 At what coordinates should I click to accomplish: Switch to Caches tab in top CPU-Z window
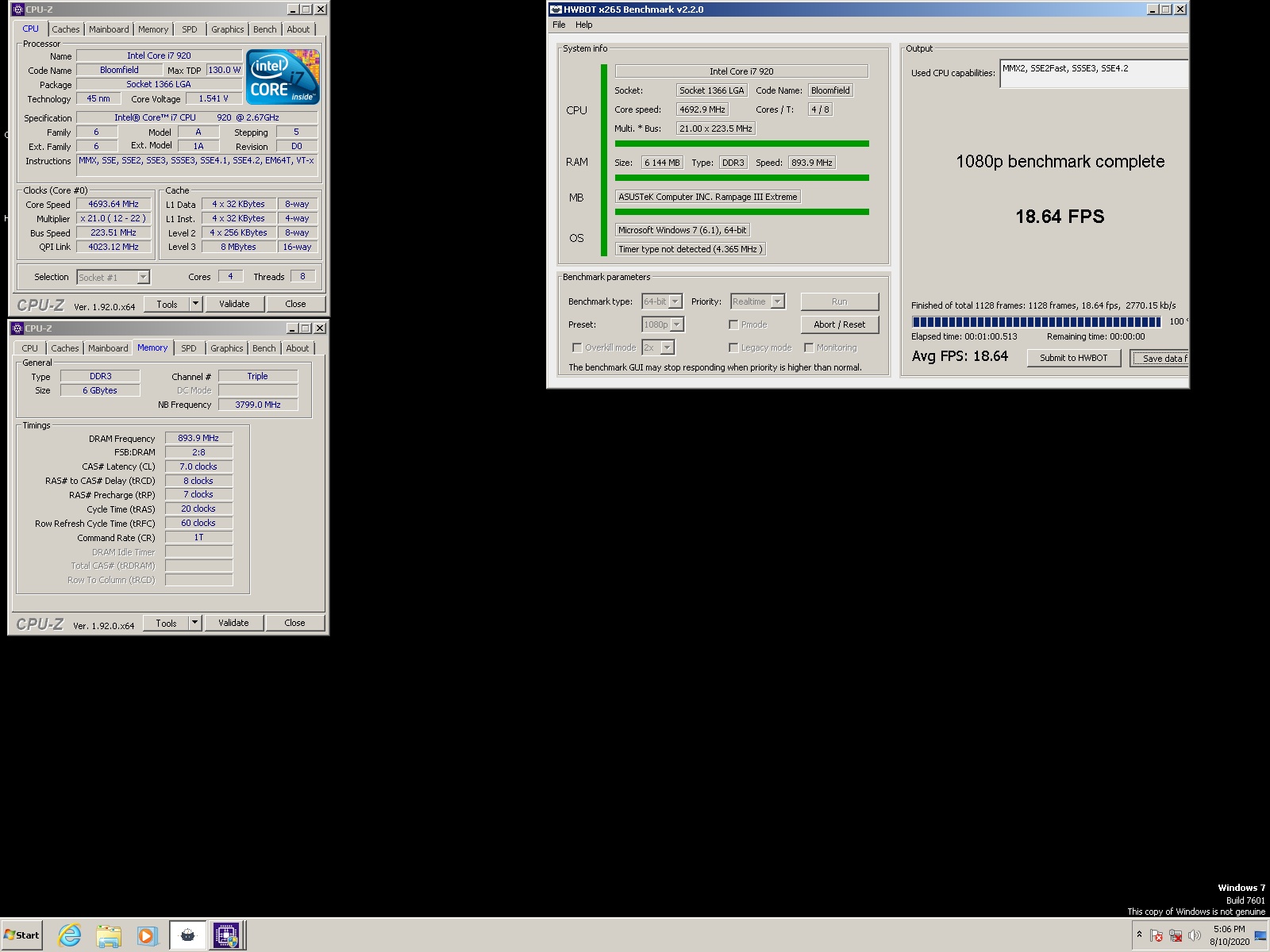click(66, 29)
